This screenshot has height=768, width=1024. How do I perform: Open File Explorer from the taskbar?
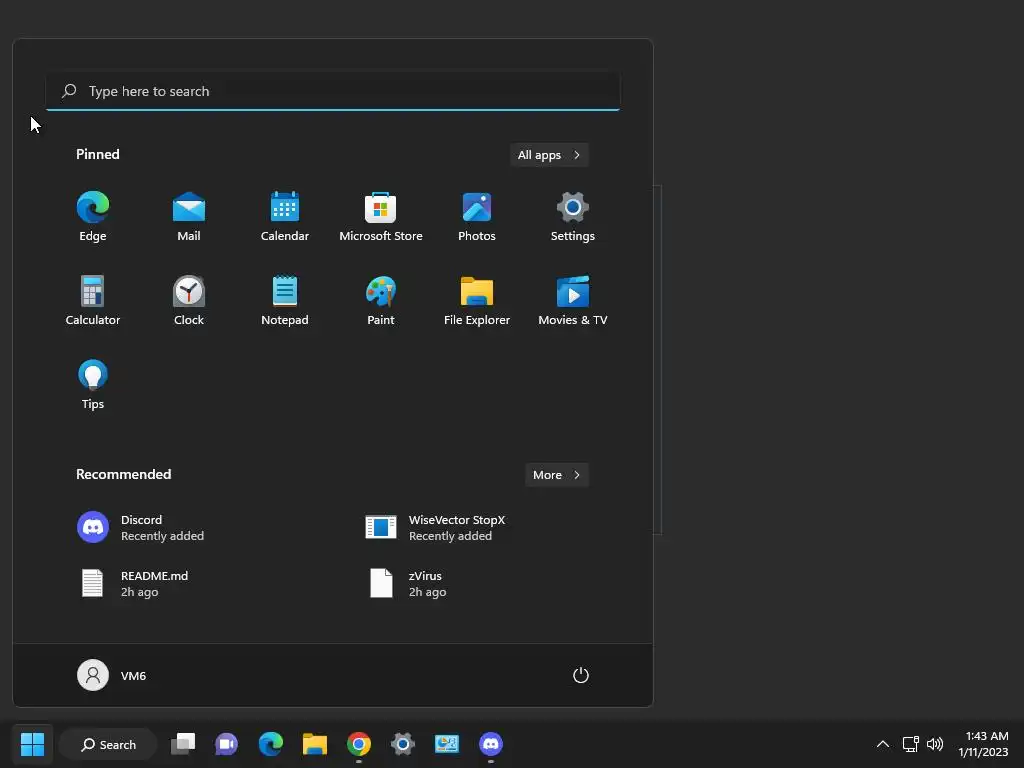(315, 744)
